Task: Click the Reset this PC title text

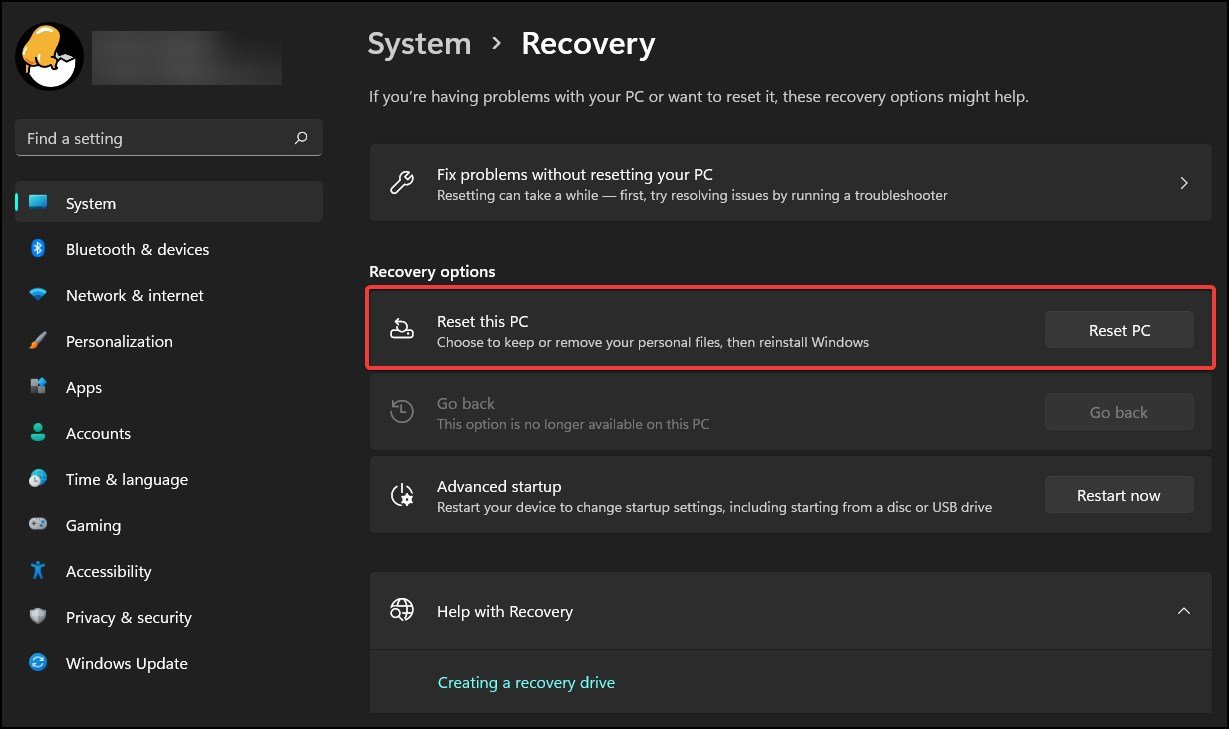Action: click(x=482, y=321)
